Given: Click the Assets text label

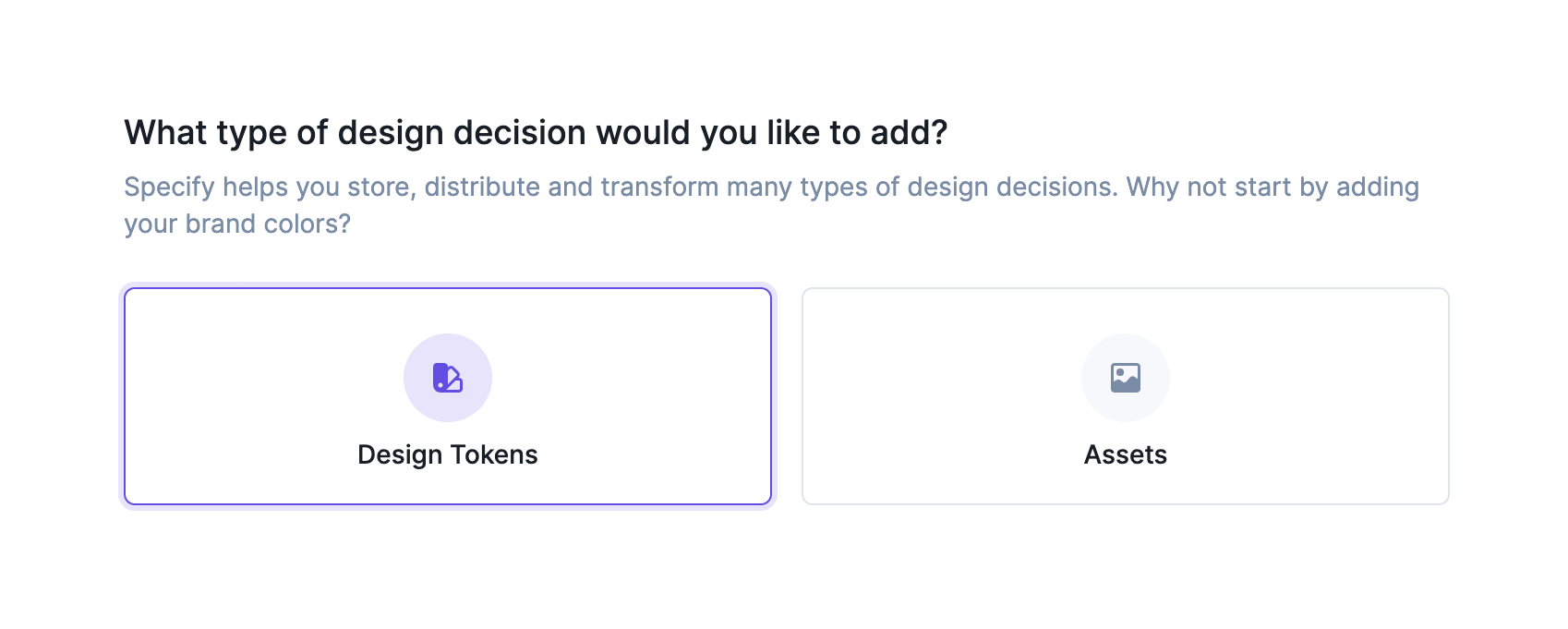Looking at the screenshot, I should point(1125,454).
